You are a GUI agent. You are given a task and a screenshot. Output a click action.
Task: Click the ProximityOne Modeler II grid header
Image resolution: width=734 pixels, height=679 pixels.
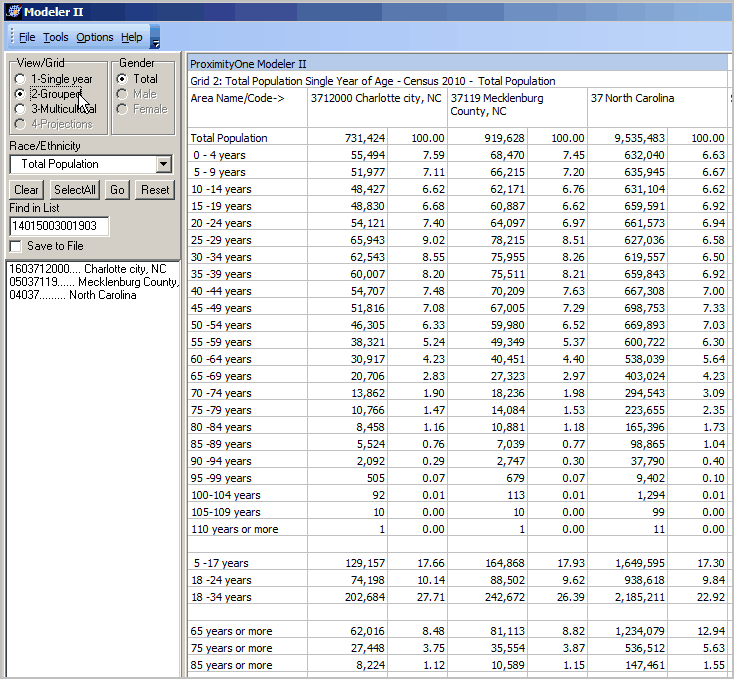click(457, 64)
